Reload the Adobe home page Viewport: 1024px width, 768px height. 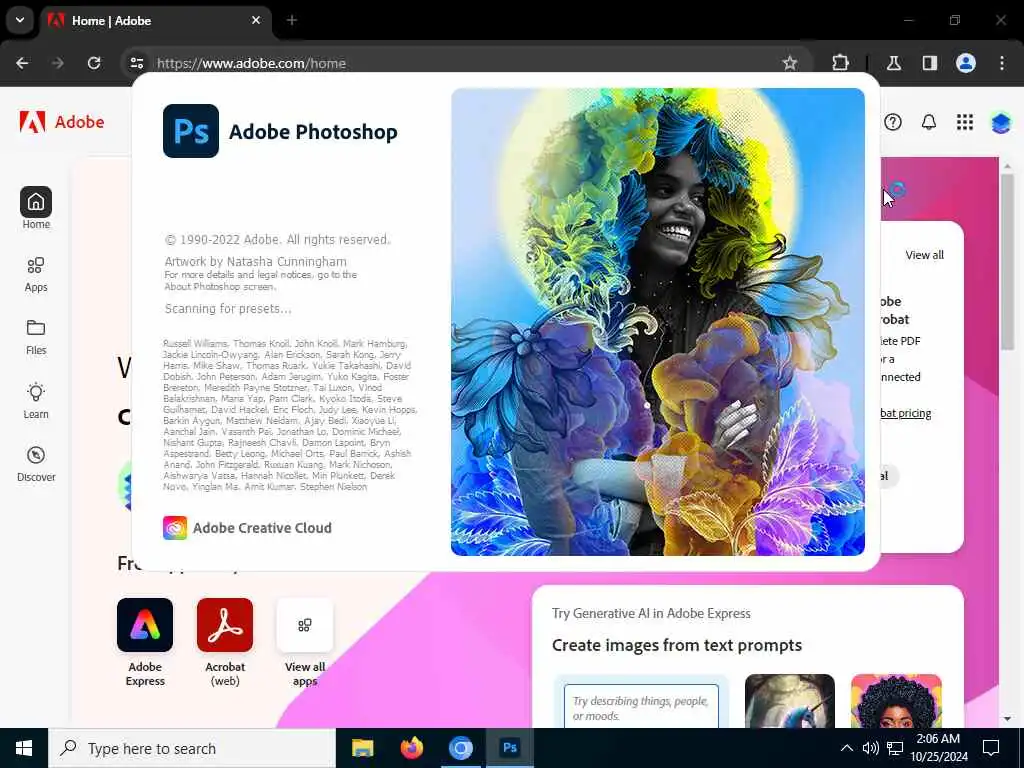pyautogui.click(x=94, y=63)
